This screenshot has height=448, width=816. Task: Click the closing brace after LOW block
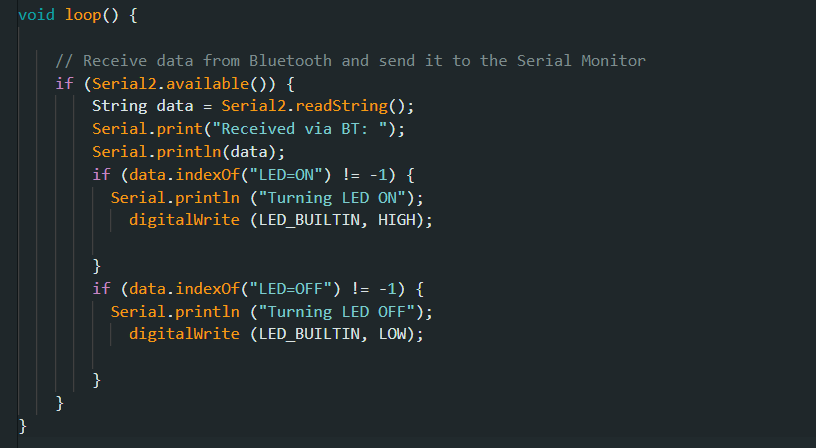(x=96, y=380)
